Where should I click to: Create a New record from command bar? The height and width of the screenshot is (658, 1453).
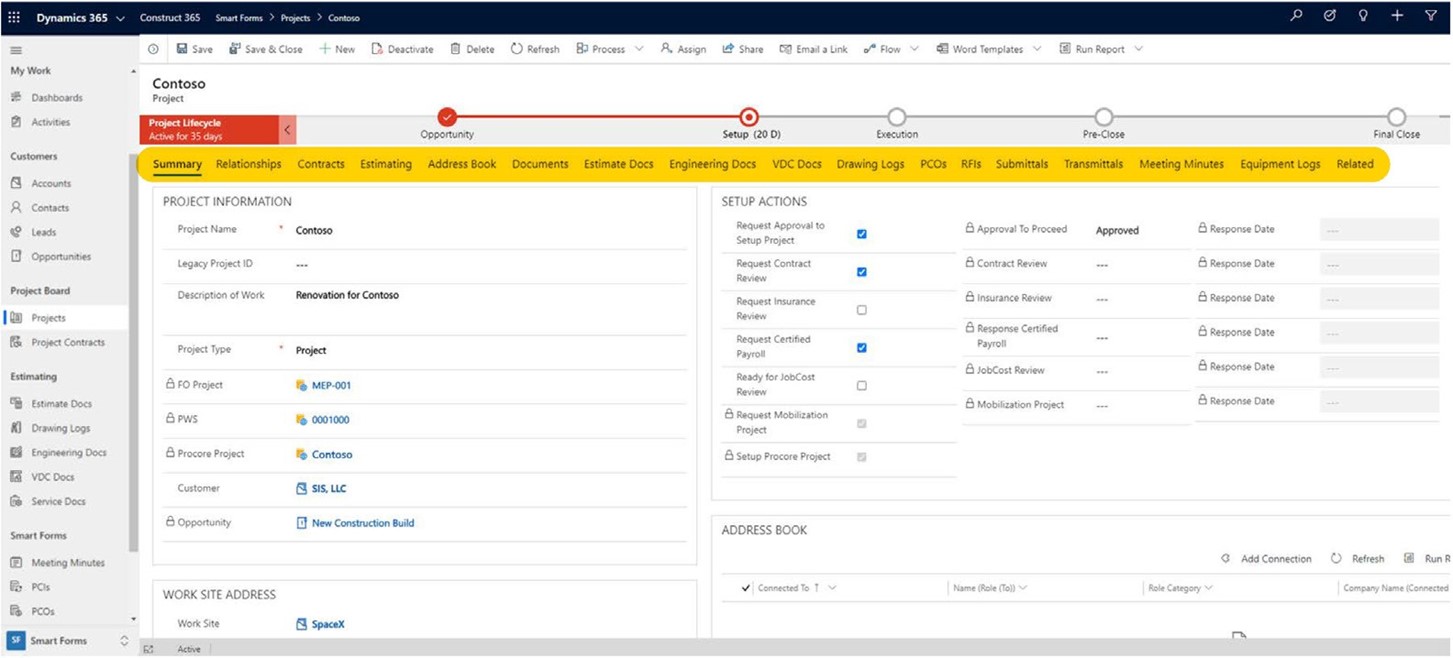(337, 49)
